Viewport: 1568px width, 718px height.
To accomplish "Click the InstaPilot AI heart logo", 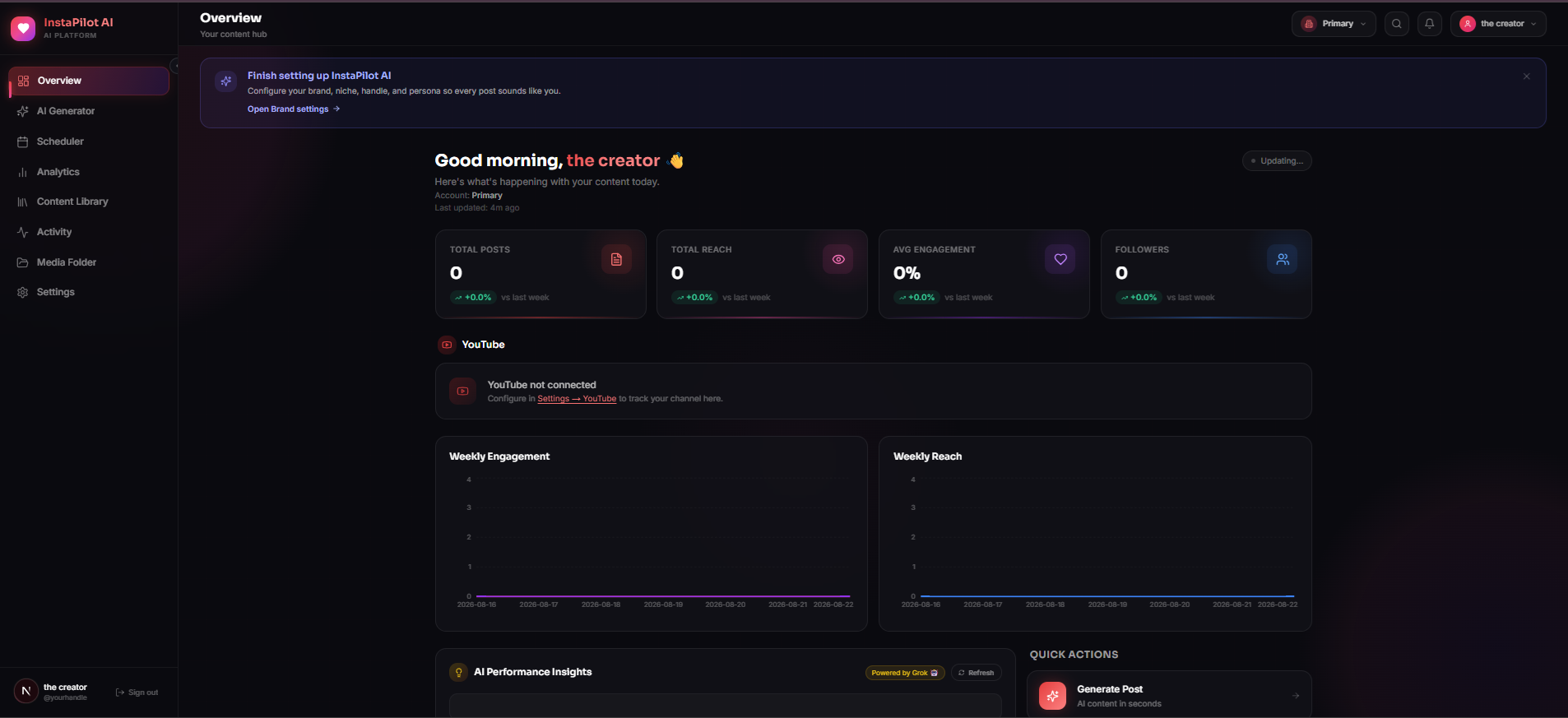I will pos(23,29).
